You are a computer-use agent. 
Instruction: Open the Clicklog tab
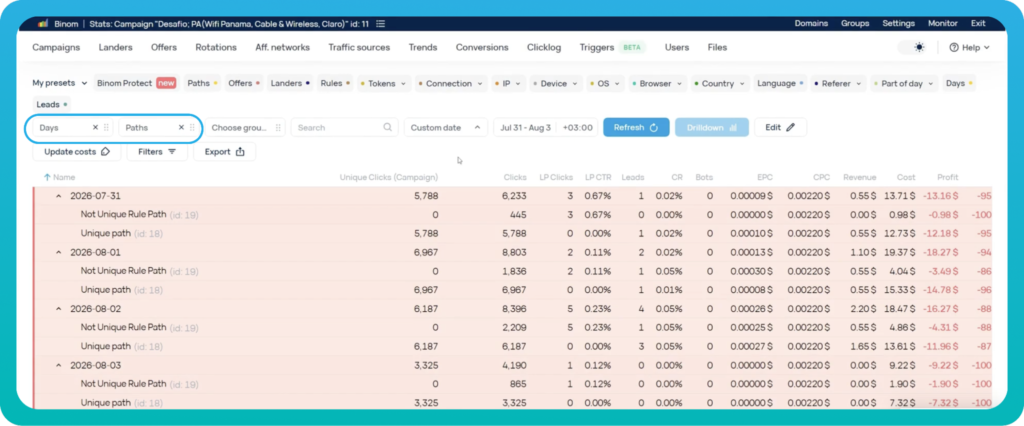click(544, 47)
